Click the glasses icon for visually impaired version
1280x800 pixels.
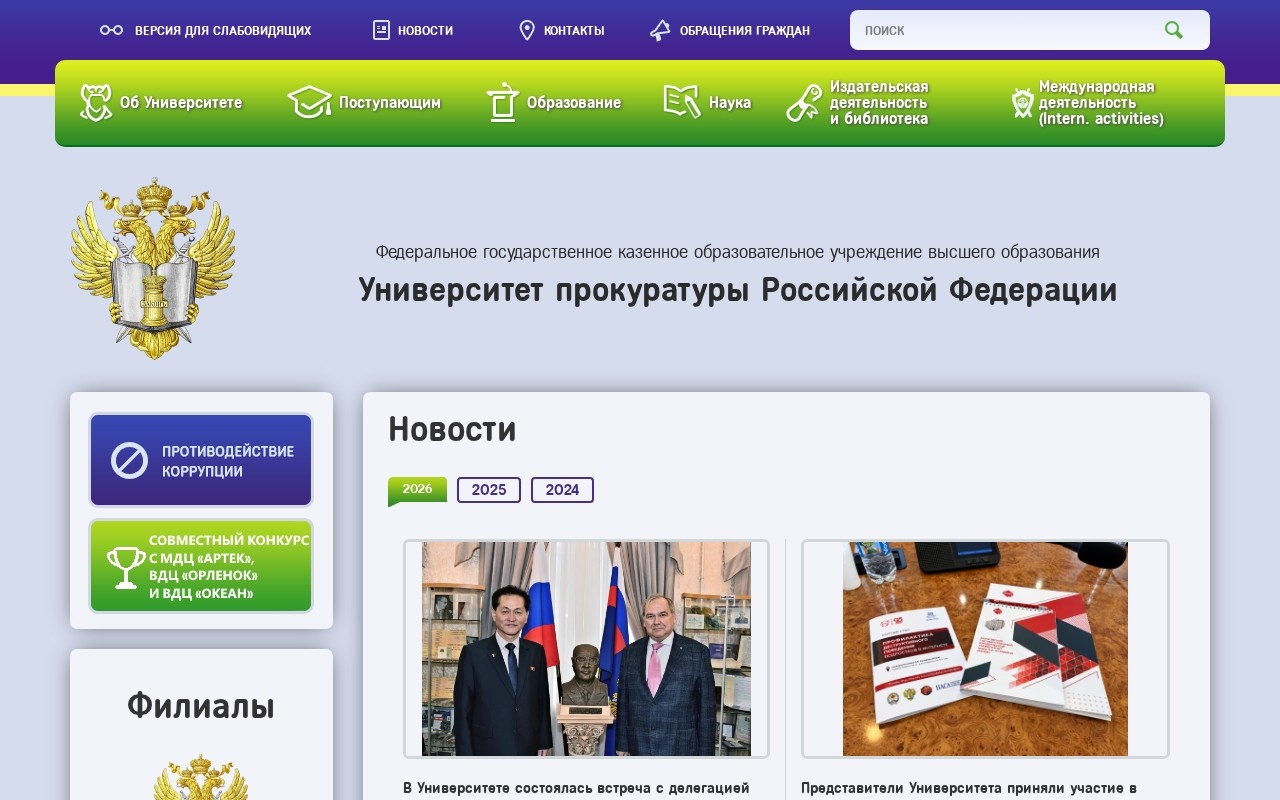(x=111, y=30)
